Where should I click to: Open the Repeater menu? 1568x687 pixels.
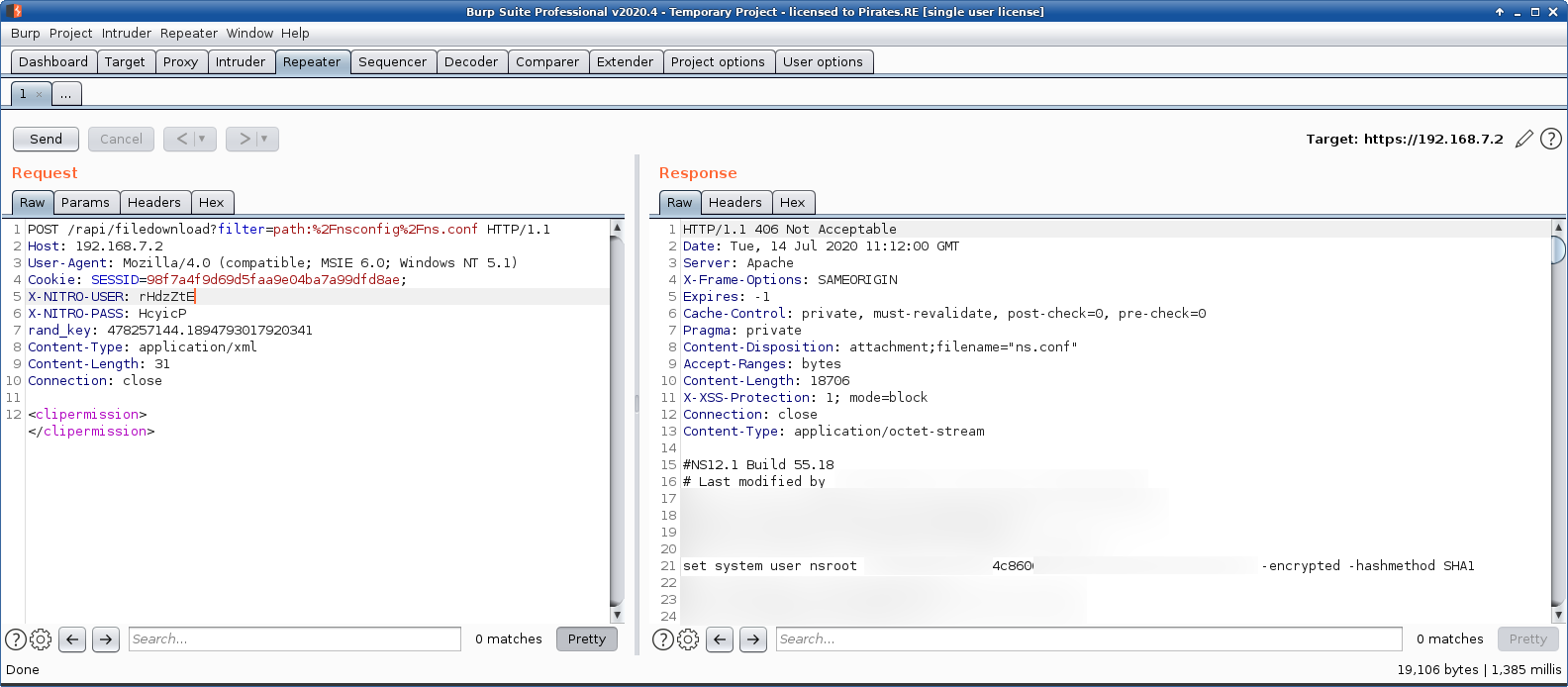189,33
